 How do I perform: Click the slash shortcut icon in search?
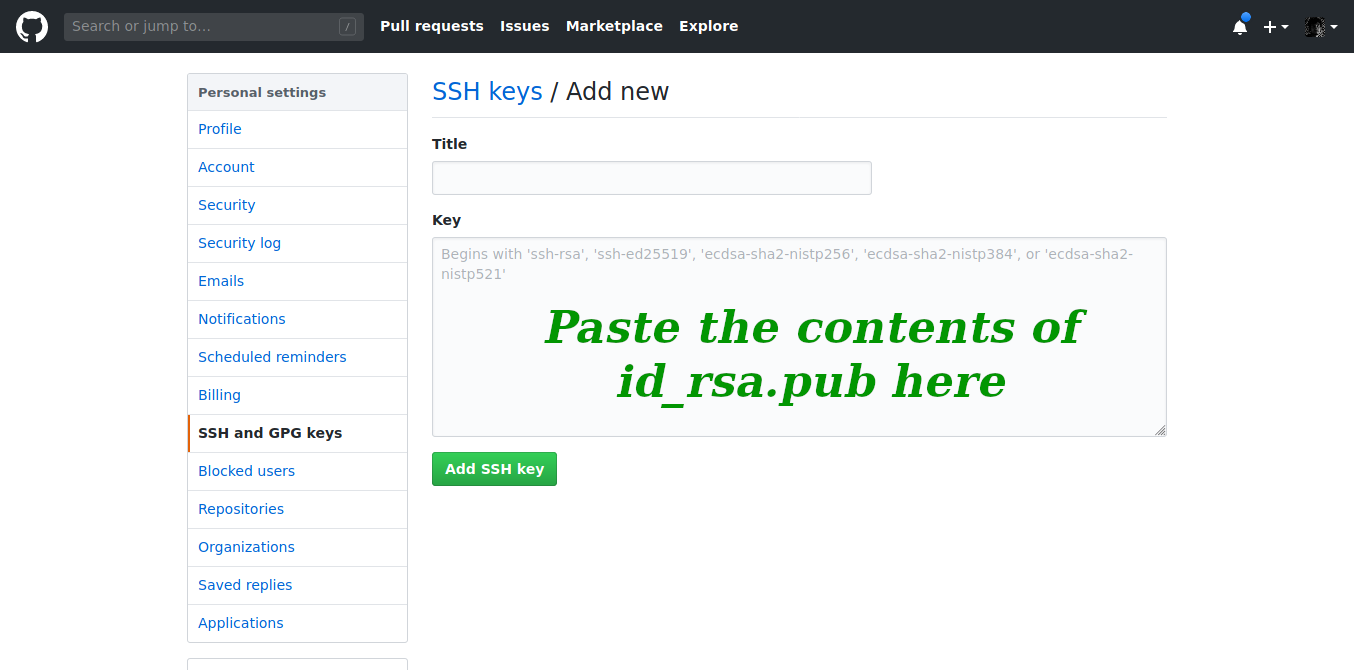(x=347, y=27)
